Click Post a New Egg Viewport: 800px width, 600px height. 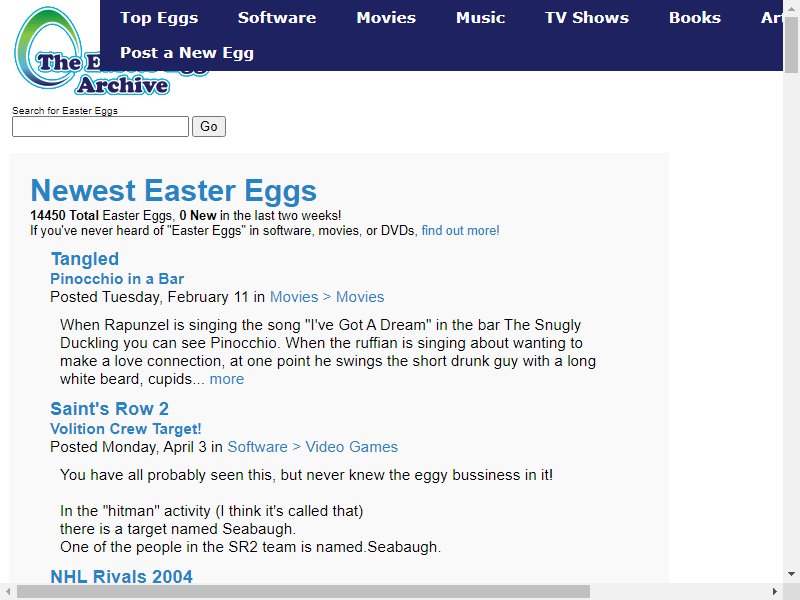pos(187,53)
